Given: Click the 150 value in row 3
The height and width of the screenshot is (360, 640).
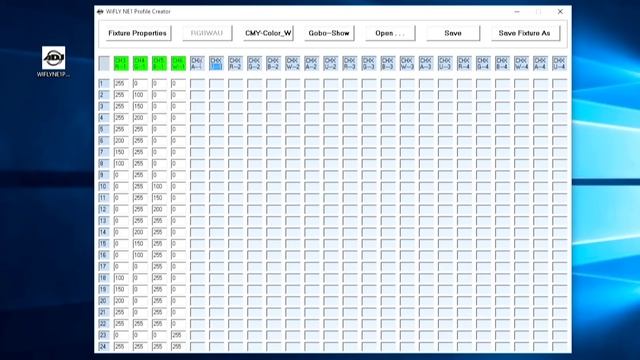Looking at the screenshot, I should coord(140,107).
